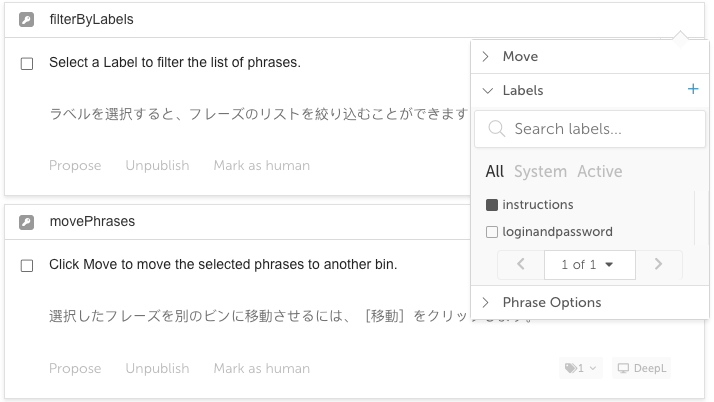
Task: Tick the checkbox for Select a Label phrase
Action: (27, 63)
